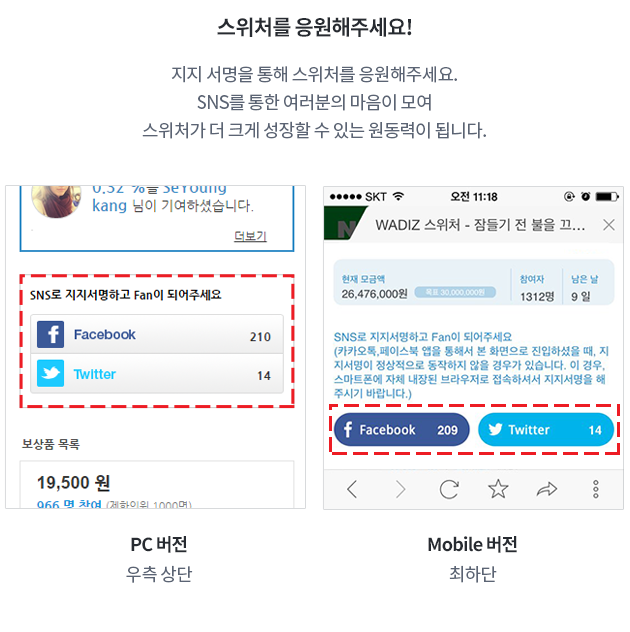The height and width of the screenshot is (632, 630).
Task: Tap the share arrow icon
Action: (x=547, y=489)
